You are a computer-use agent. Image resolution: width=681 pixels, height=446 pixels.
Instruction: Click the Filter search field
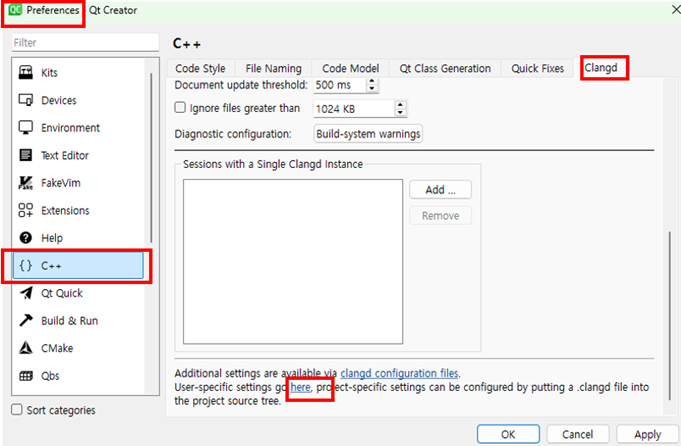(x=85, y=43)
